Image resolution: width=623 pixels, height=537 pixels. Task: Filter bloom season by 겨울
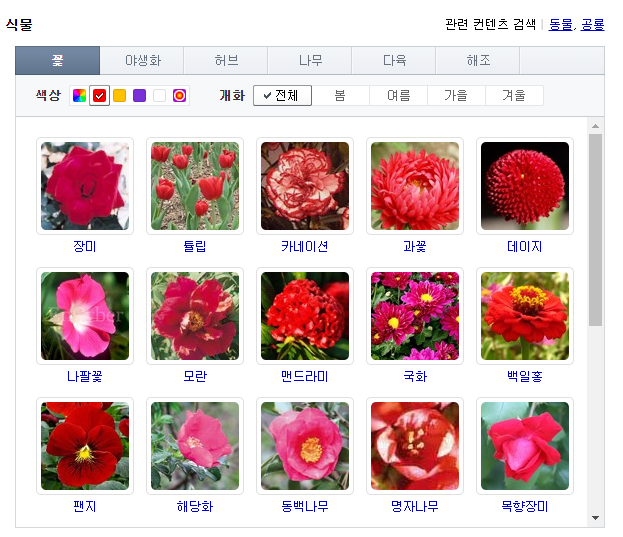[x=514, y=96]
